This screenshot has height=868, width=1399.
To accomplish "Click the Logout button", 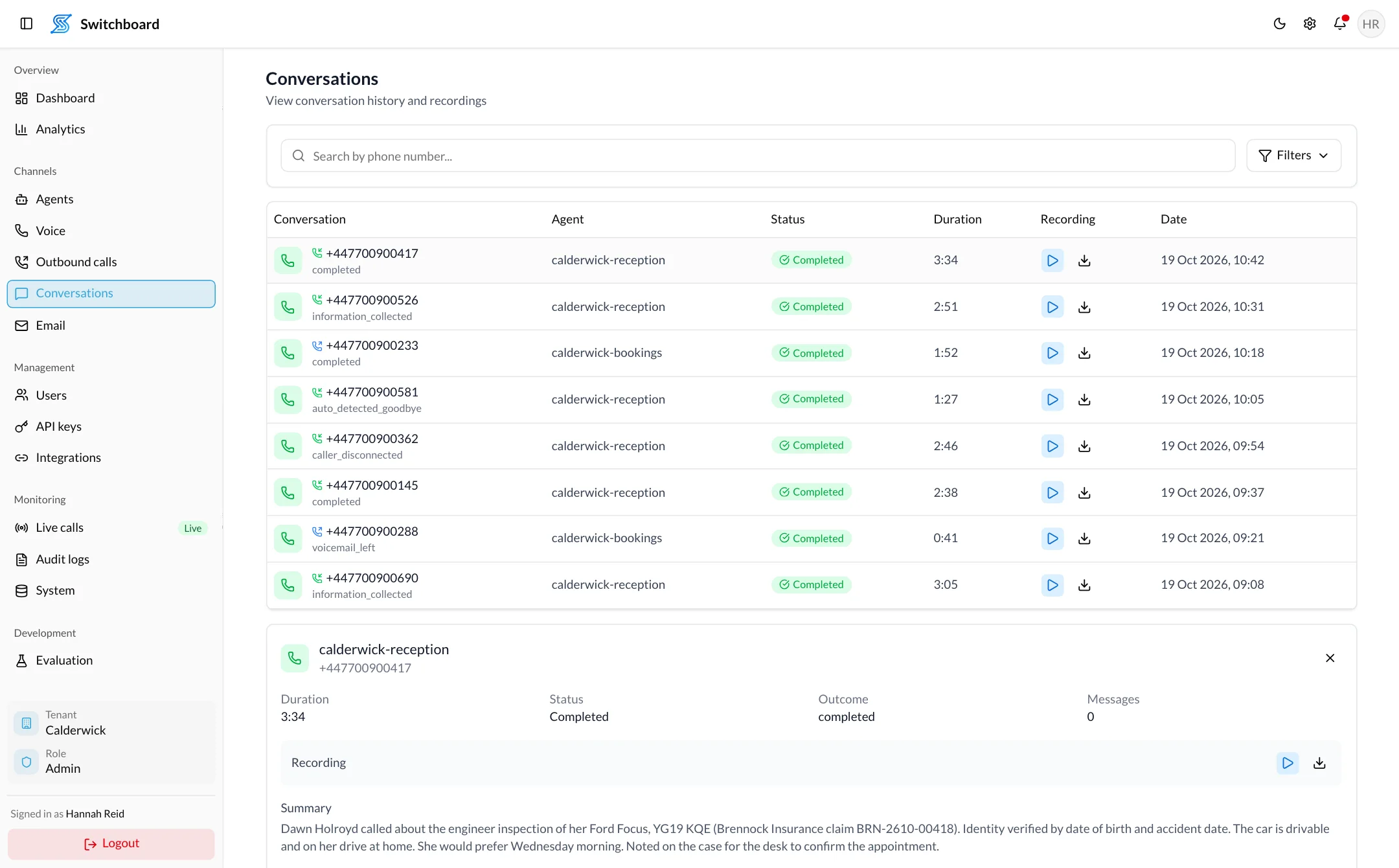I will (111, 843).
